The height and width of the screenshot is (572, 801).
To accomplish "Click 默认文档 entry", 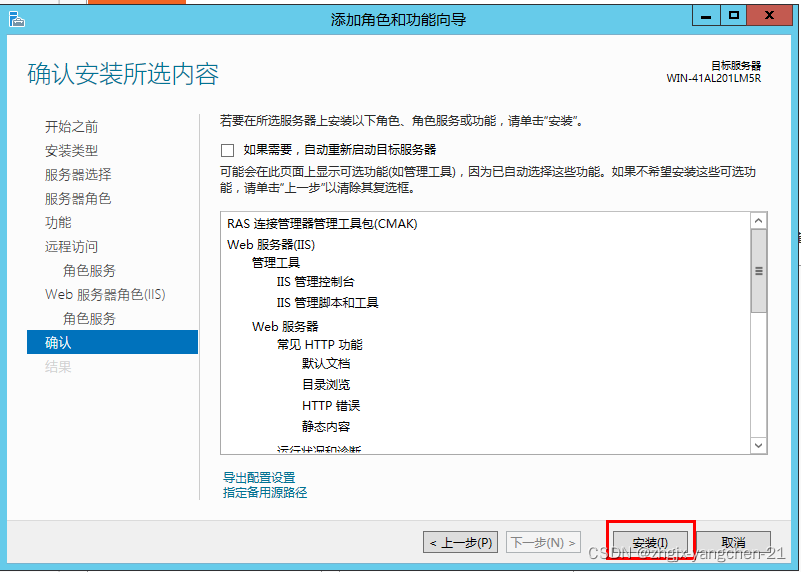I will [x=326, y=364].
